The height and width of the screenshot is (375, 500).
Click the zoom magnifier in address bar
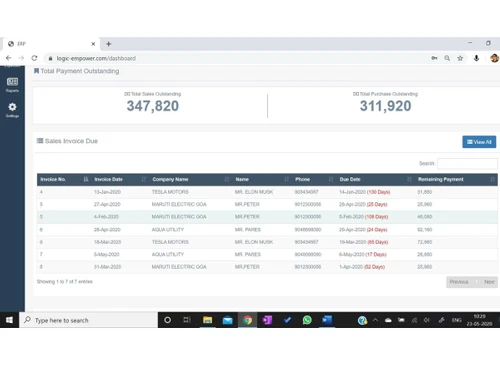tap(447, 58)
